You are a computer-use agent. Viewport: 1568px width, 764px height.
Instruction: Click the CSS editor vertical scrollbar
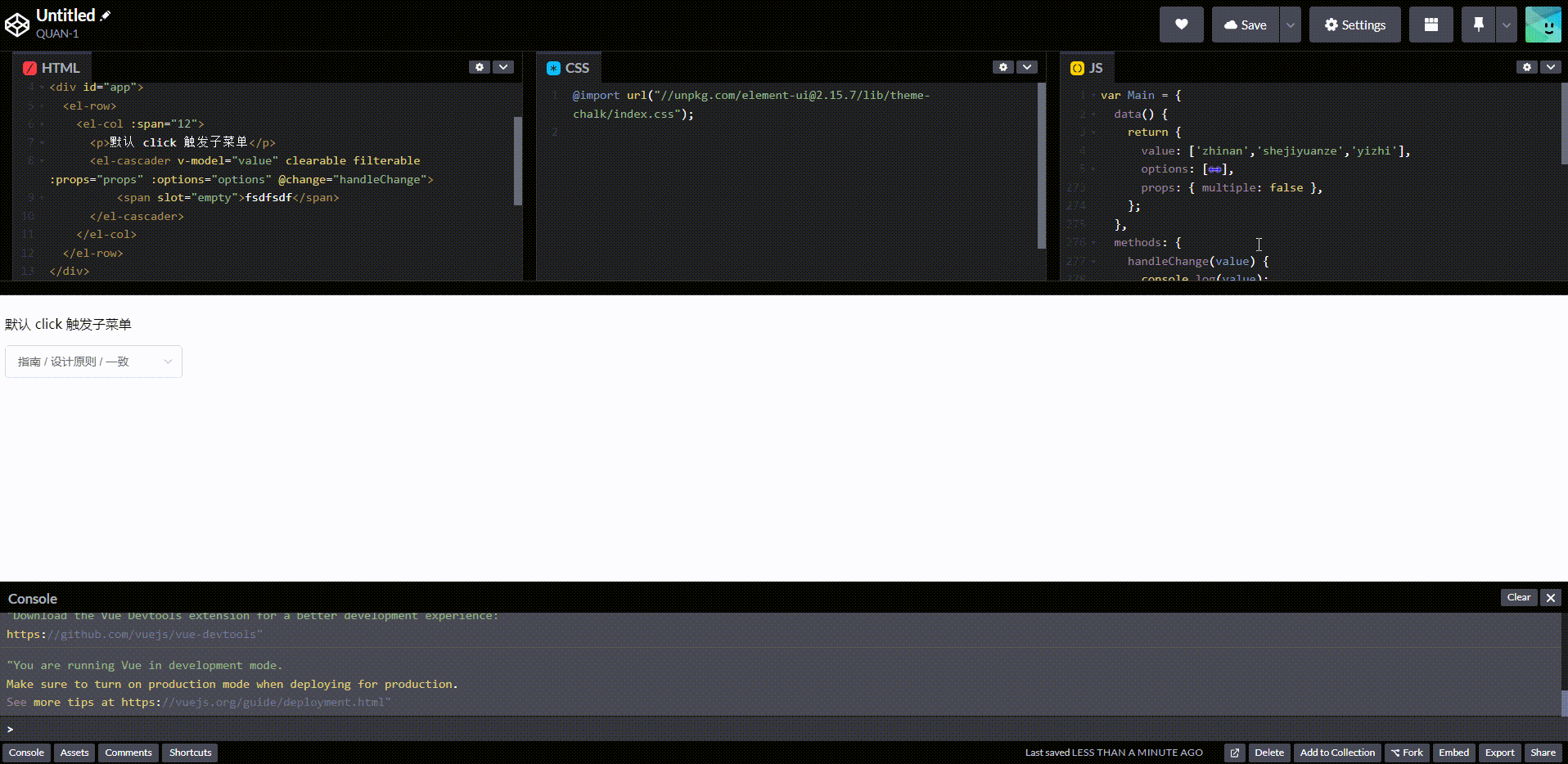pos(1041,164)
